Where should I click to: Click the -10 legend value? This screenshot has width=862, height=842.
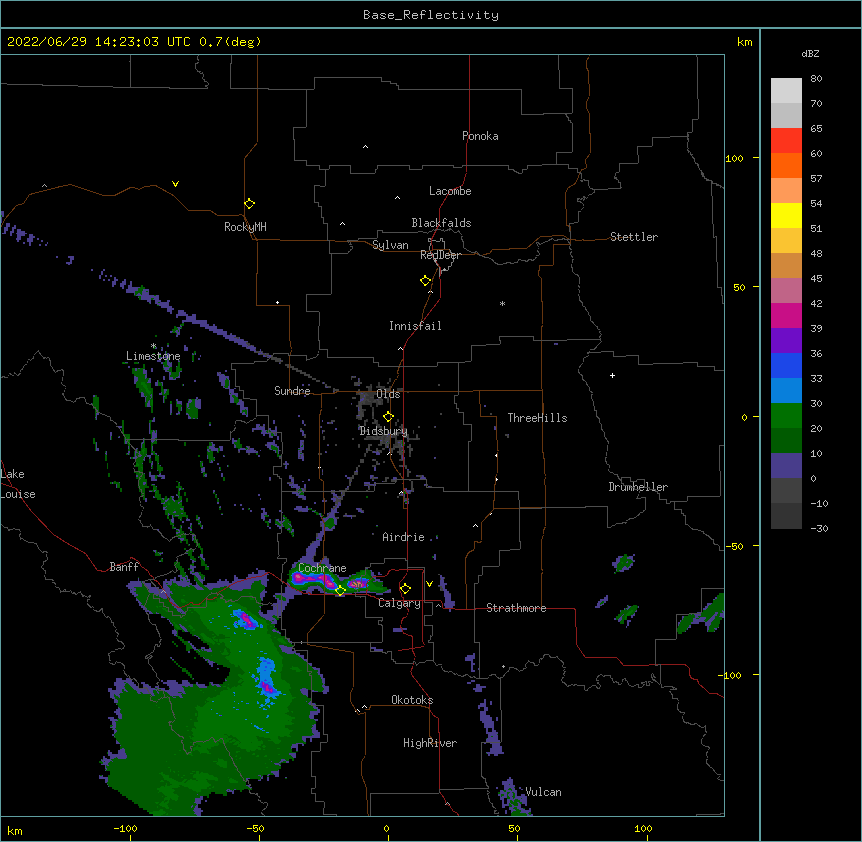819,503
